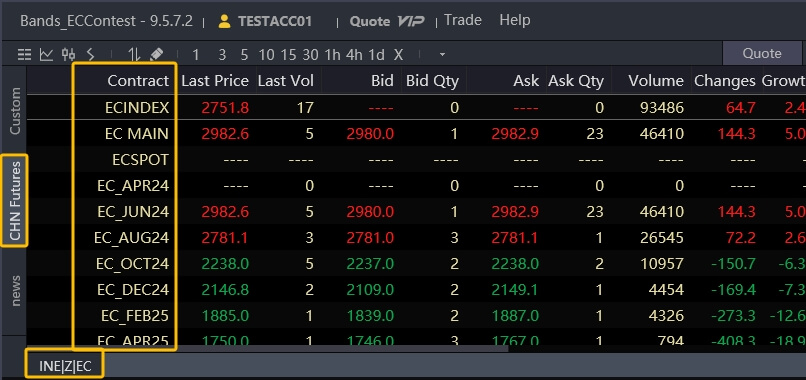Click the Bands_ECContest - 9.5.7.2 title
Image resolution: width=806 pixels, height=380 pixels.
click(x=106, y=22)
